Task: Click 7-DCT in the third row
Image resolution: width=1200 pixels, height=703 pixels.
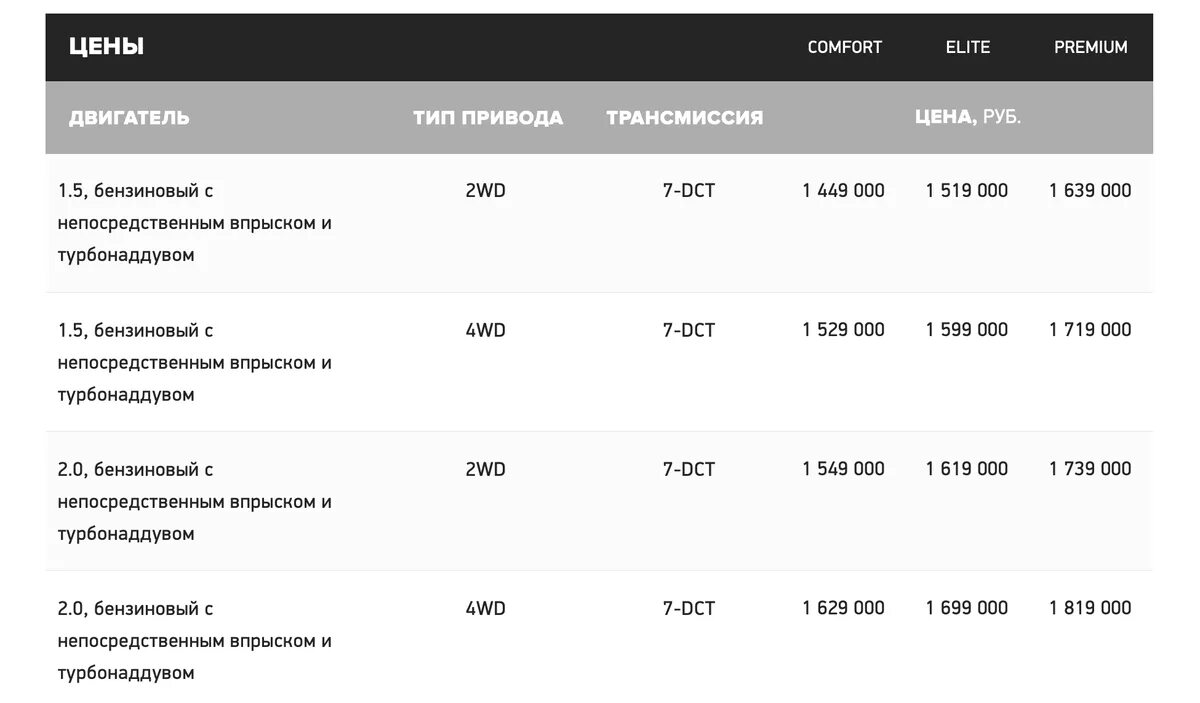Action: (x=689, y=468)
